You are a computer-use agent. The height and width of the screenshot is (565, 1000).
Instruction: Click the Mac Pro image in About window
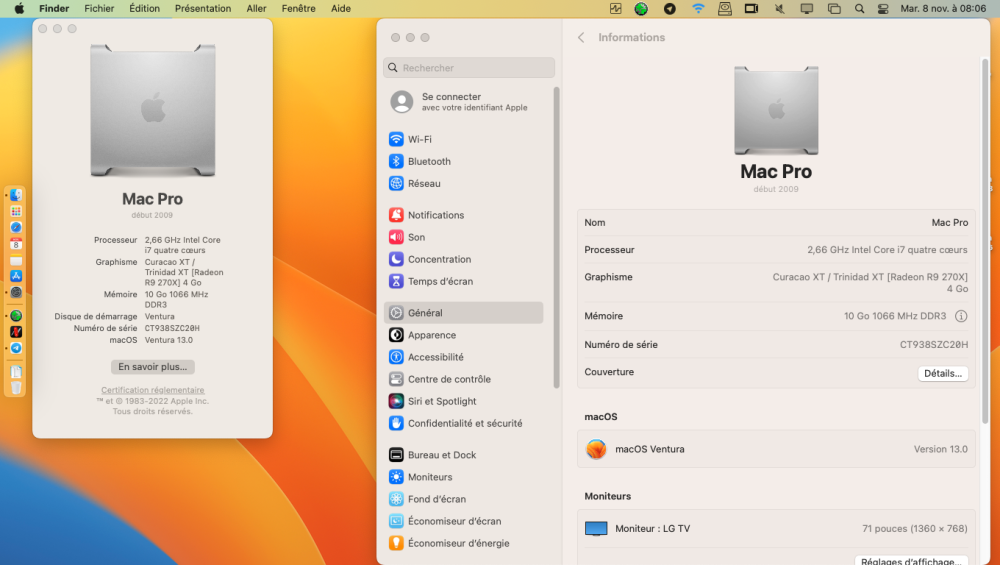(152, 110)
